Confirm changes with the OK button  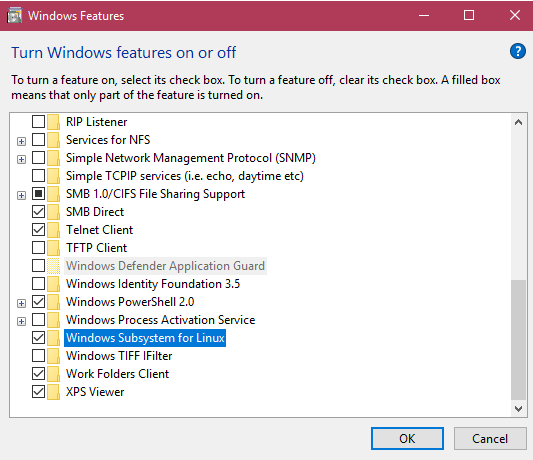pos(407,439)
